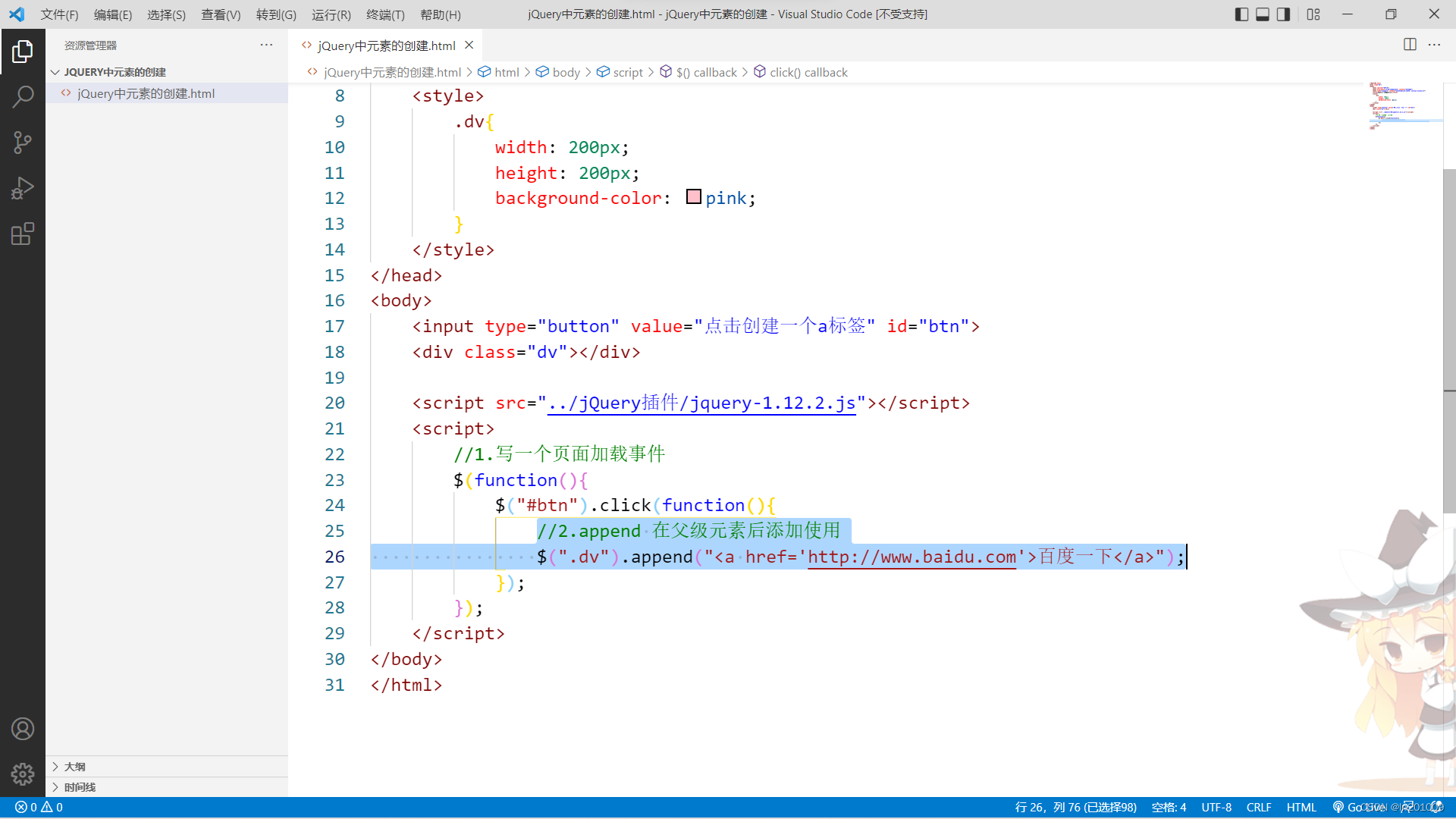Toggle the primary side bar layout button
Viewport: 1456px width, 819px height.
point(1241,14)
